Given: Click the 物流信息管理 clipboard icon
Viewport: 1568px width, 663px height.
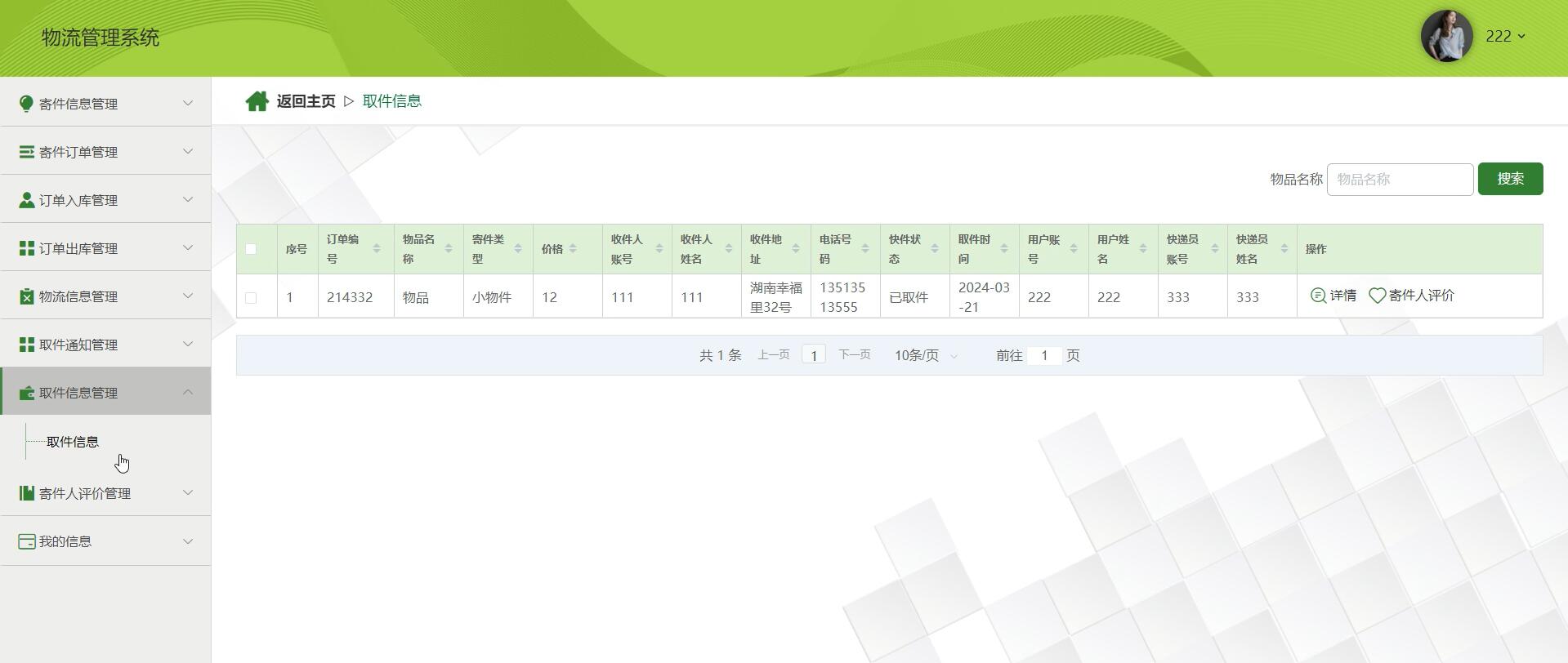Looking at the screenshot, I should click(26, 296).
